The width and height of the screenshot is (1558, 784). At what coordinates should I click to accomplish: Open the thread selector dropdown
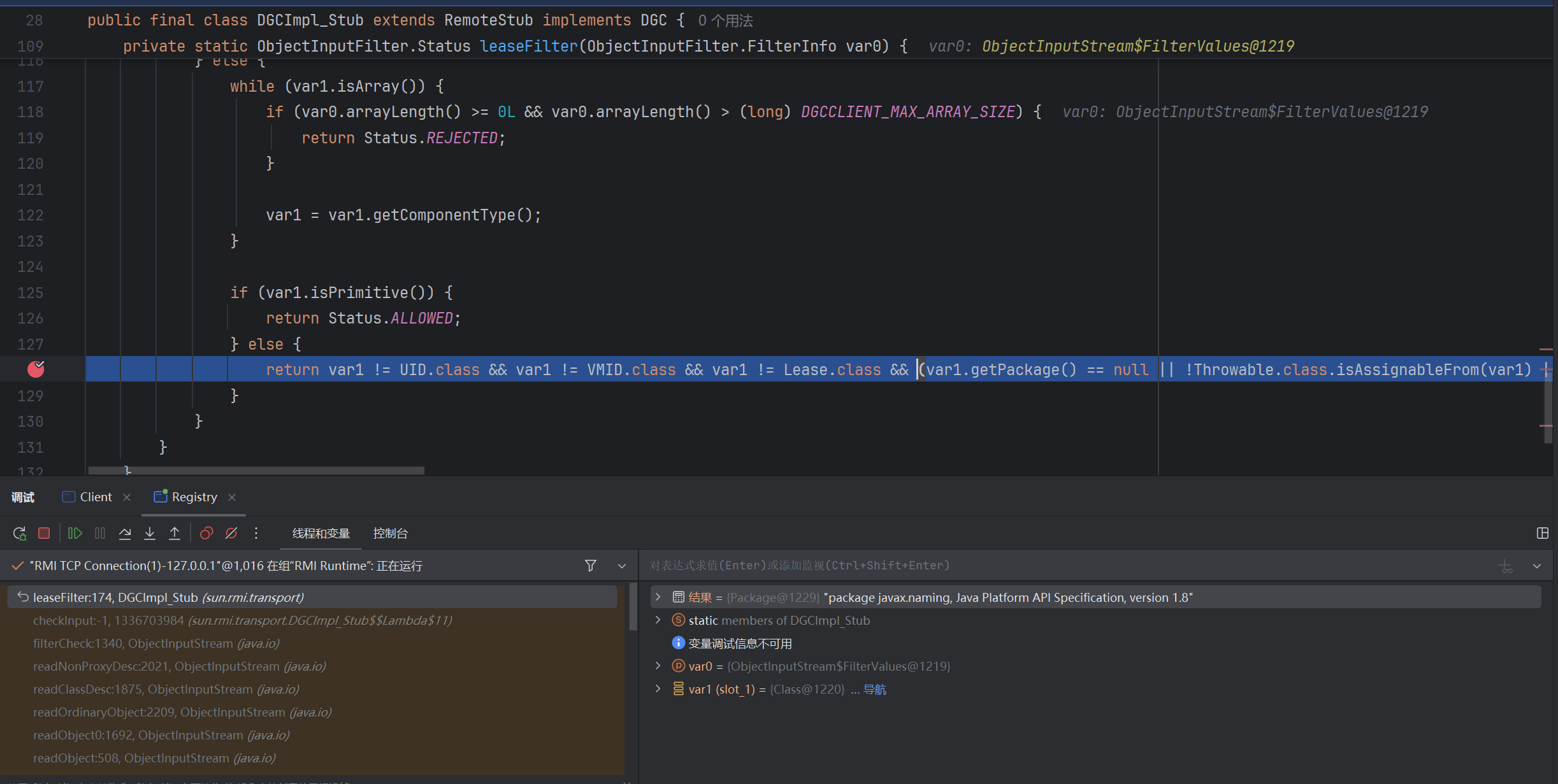pos(622,566)
